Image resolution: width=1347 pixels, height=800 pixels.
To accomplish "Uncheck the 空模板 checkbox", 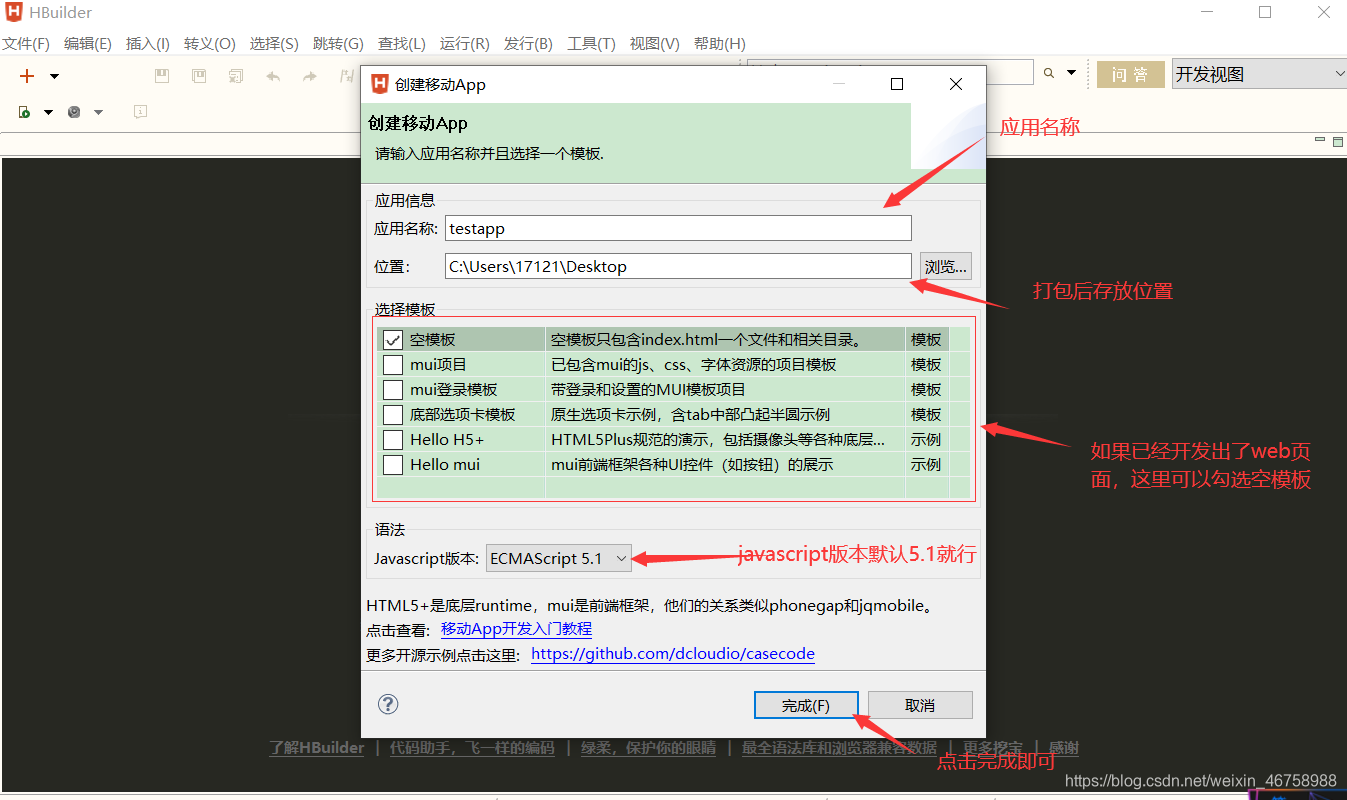I will 393,340.
